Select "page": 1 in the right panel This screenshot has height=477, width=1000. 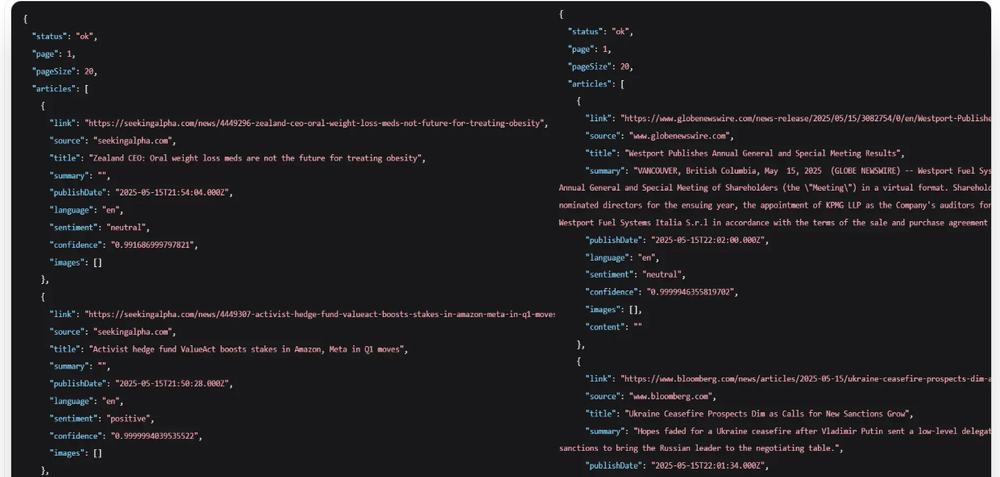589,49
